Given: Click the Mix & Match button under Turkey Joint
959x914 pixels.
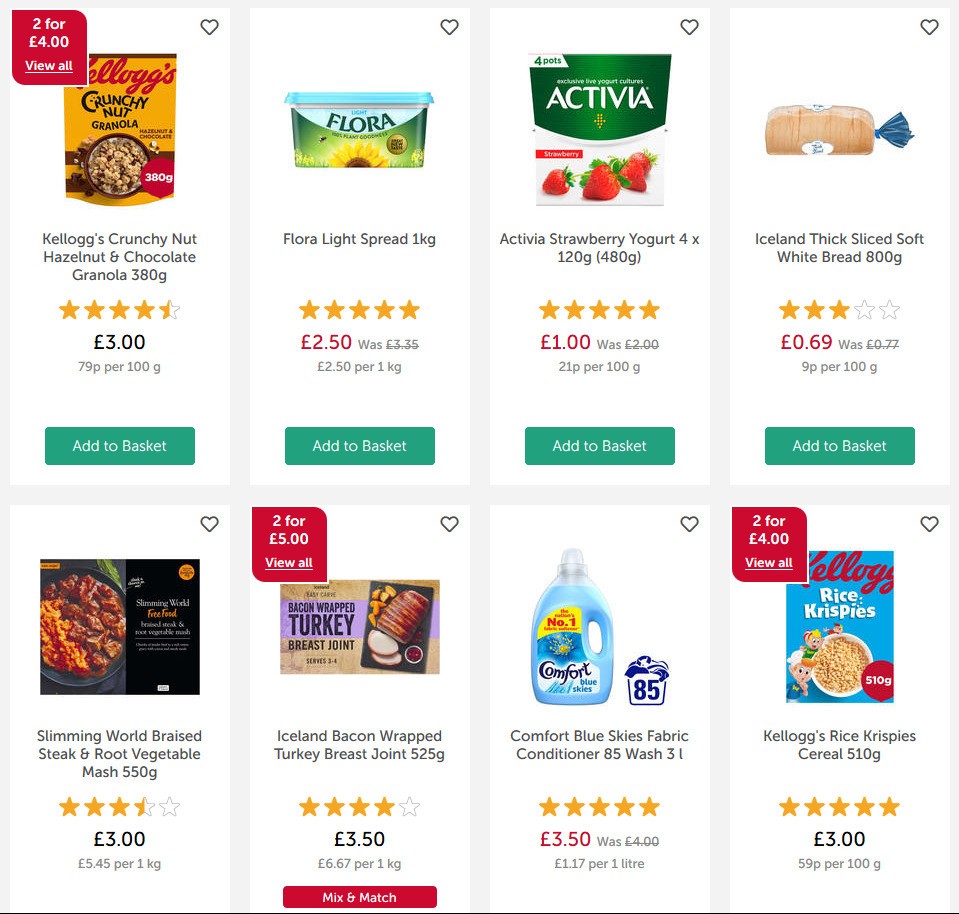Looking at the screenshot, I should pos(359,896).
